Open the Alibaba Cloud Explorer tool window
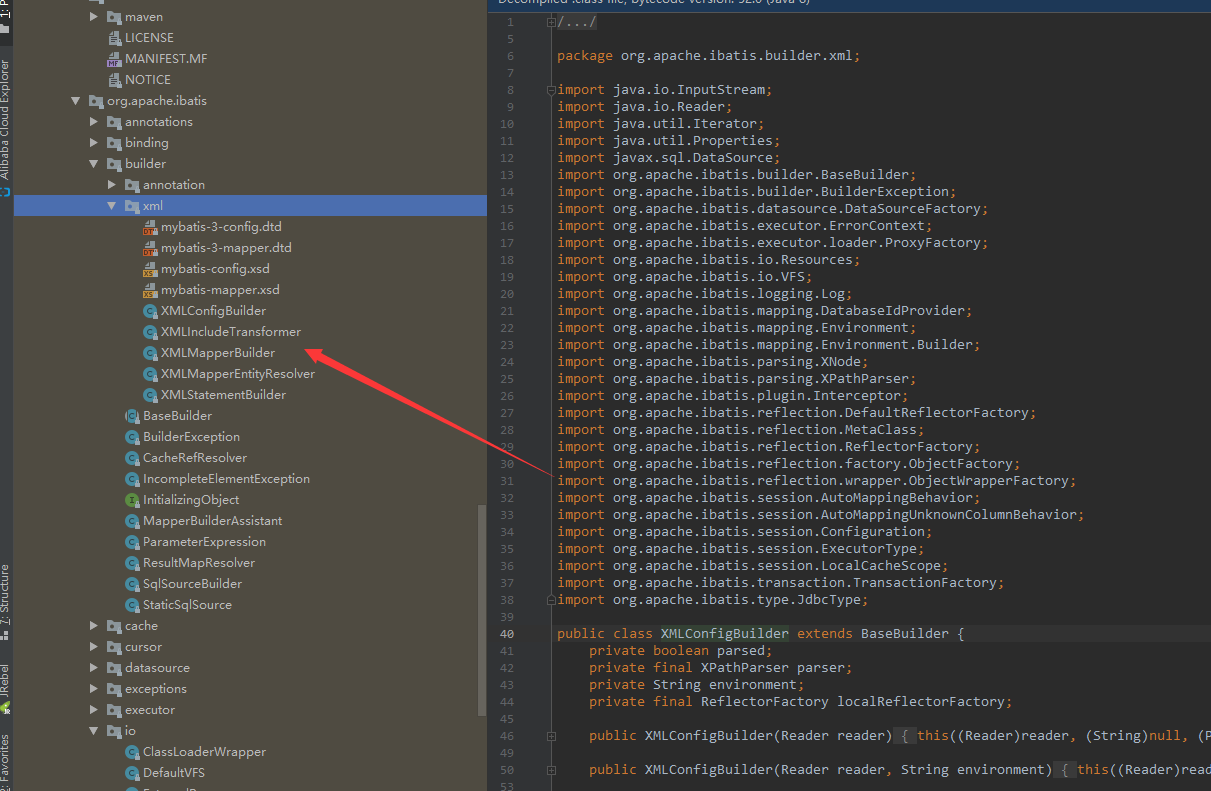The image size is (1211, 791). (5, 125)
